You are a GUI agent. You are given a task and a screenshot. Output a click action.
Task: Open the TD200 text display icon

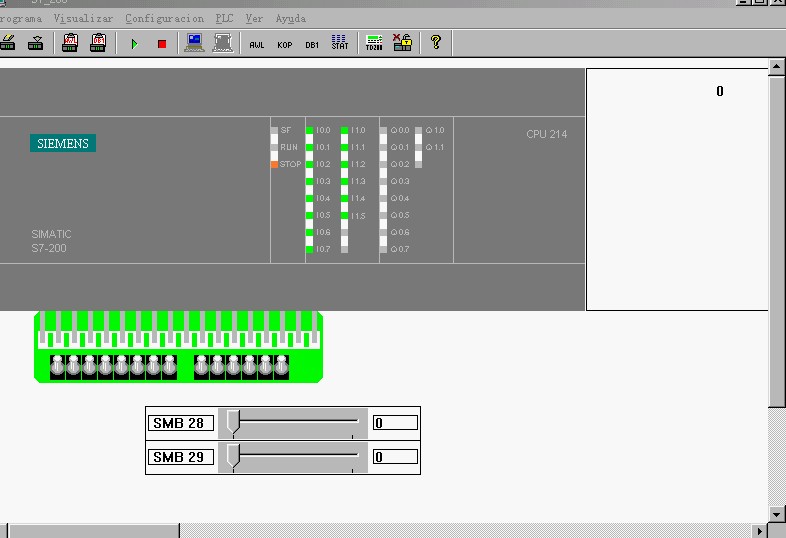(374, 43)
